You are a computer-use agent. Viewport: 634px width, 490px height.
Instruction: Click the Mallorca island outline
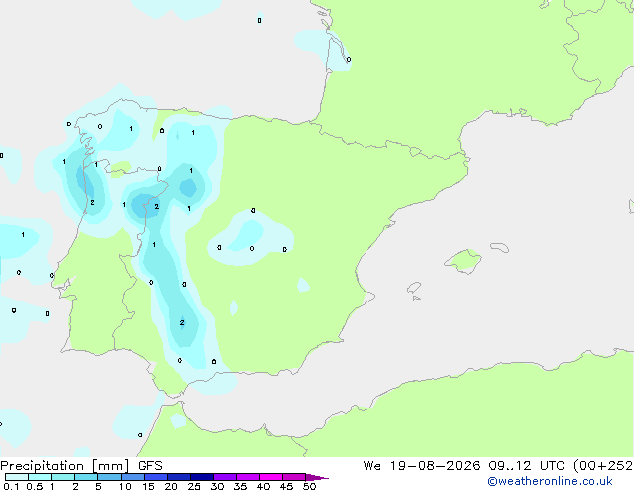click(x=463, y=262)
